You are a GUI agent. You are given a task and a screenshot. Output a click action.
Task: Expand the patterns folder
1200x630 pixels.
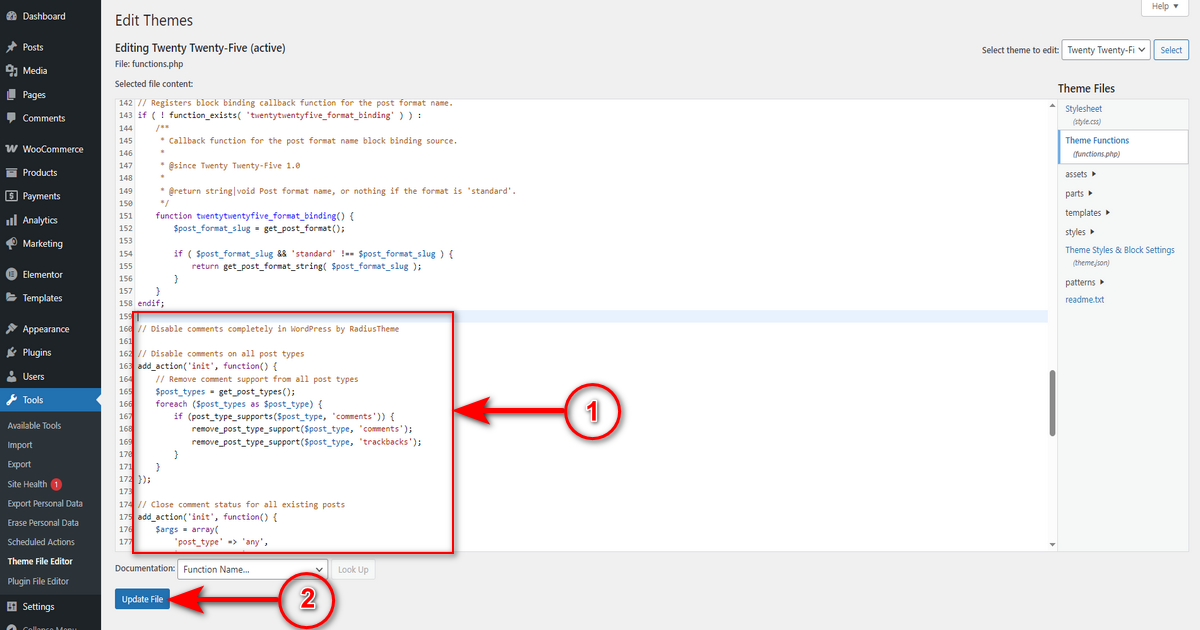click(1085, 282)
